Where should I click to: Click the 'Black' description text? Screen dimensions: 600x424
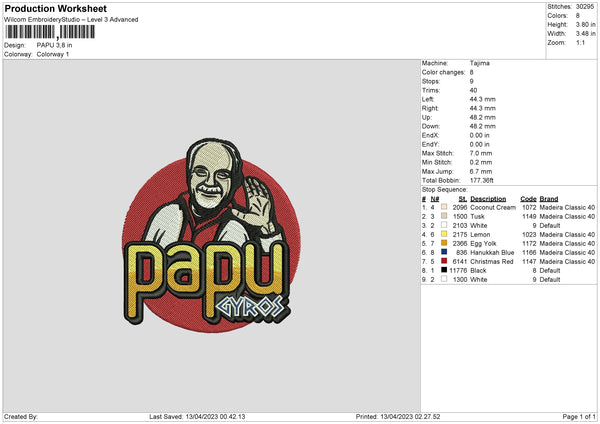[x=478, y=270]
